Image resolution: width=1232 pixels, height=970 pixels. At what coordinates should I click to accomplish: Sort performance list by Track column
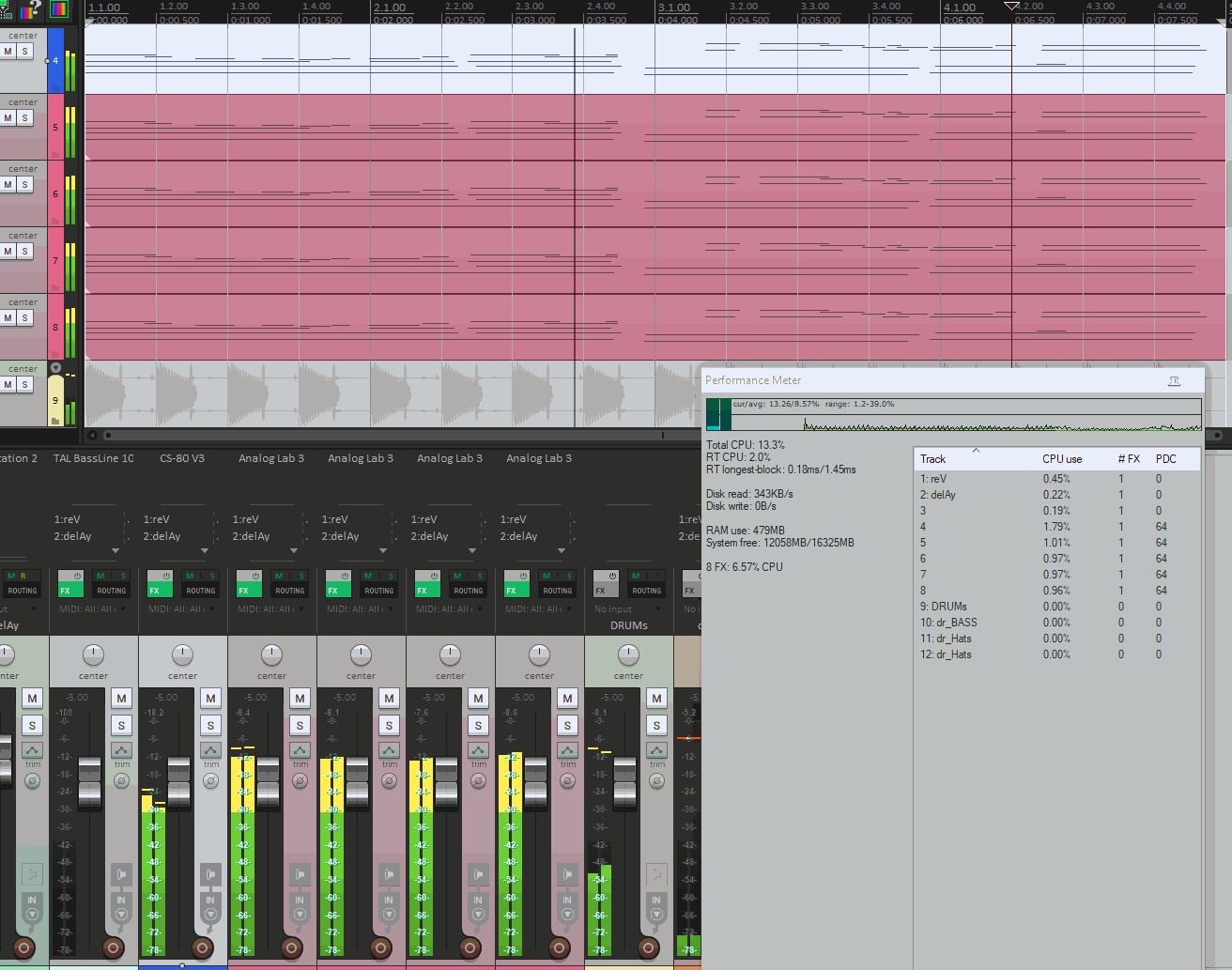(932, 459)
